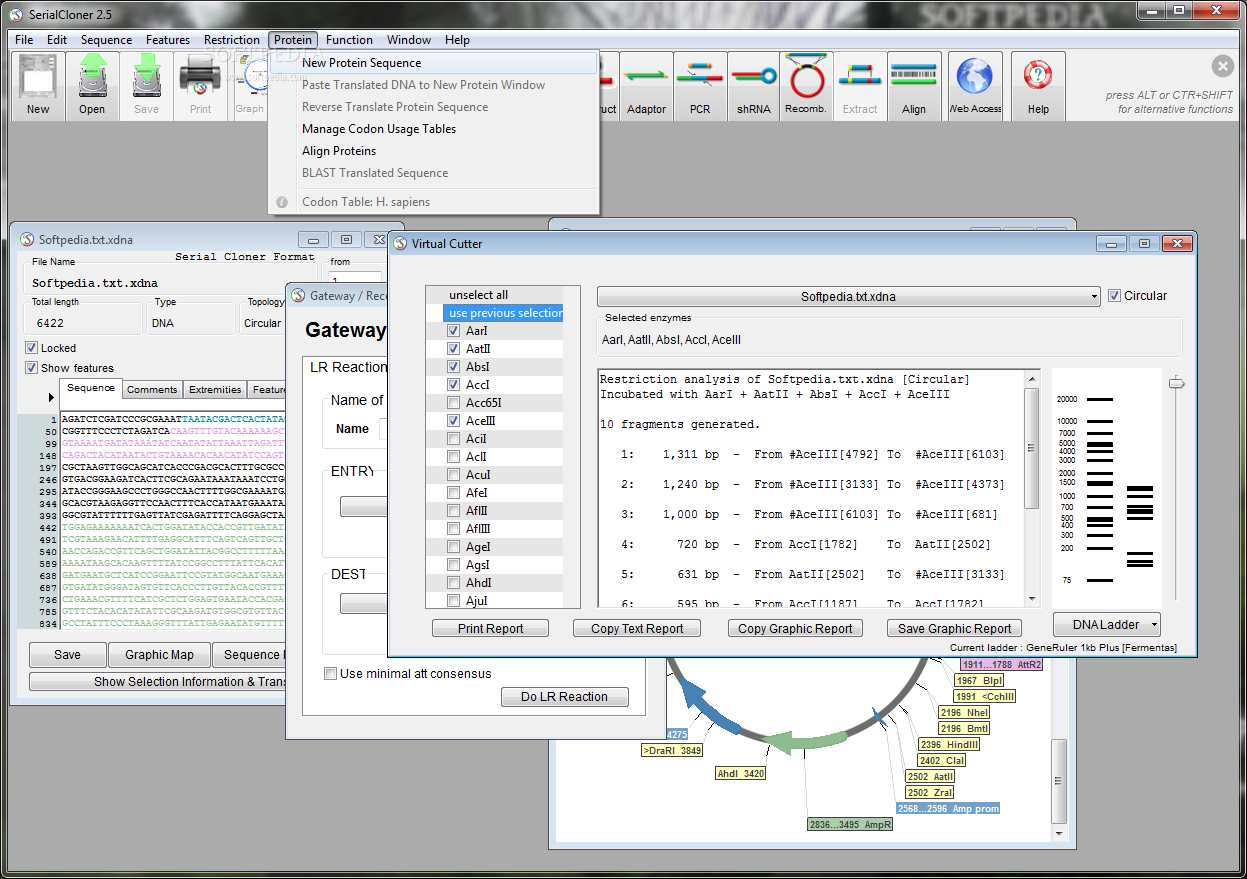The width and height of the screenshot is (1247, 879).
Task: Click the restriction report vertical scrollbar
Action: click(1032, 487)
